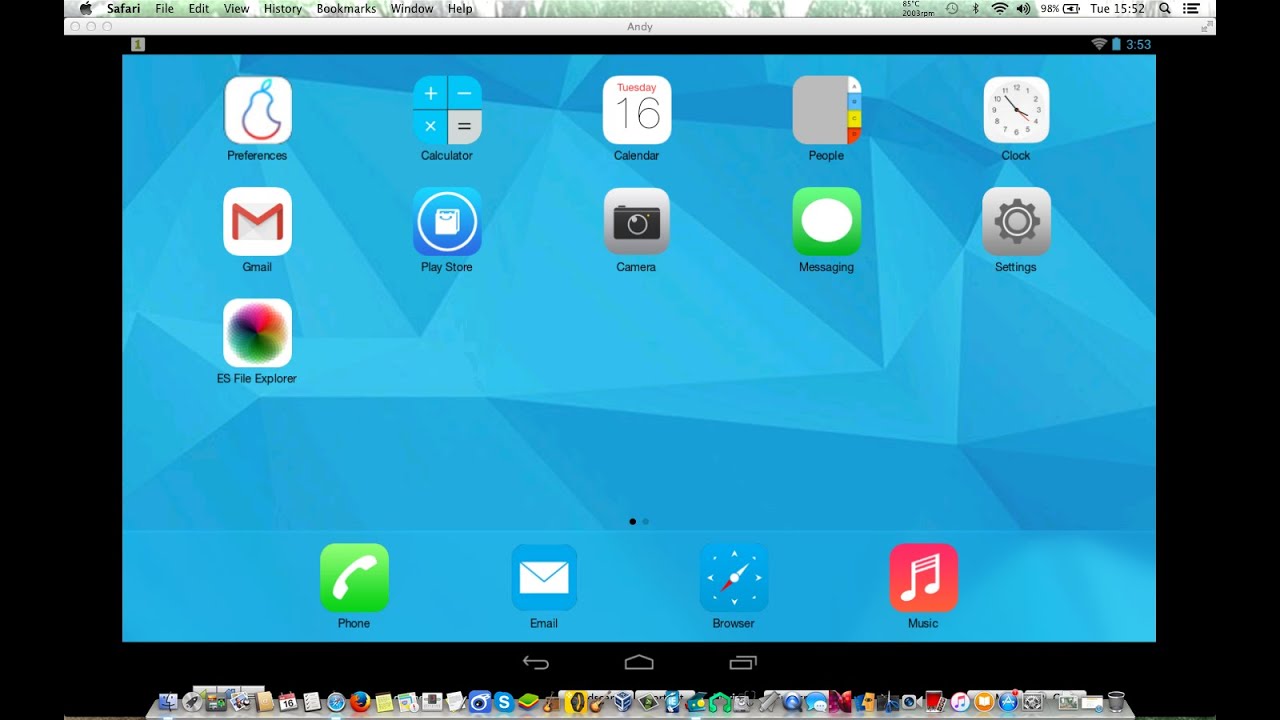Open the Preferences pear app
The image size is (1280, 720).
point(257,110)
